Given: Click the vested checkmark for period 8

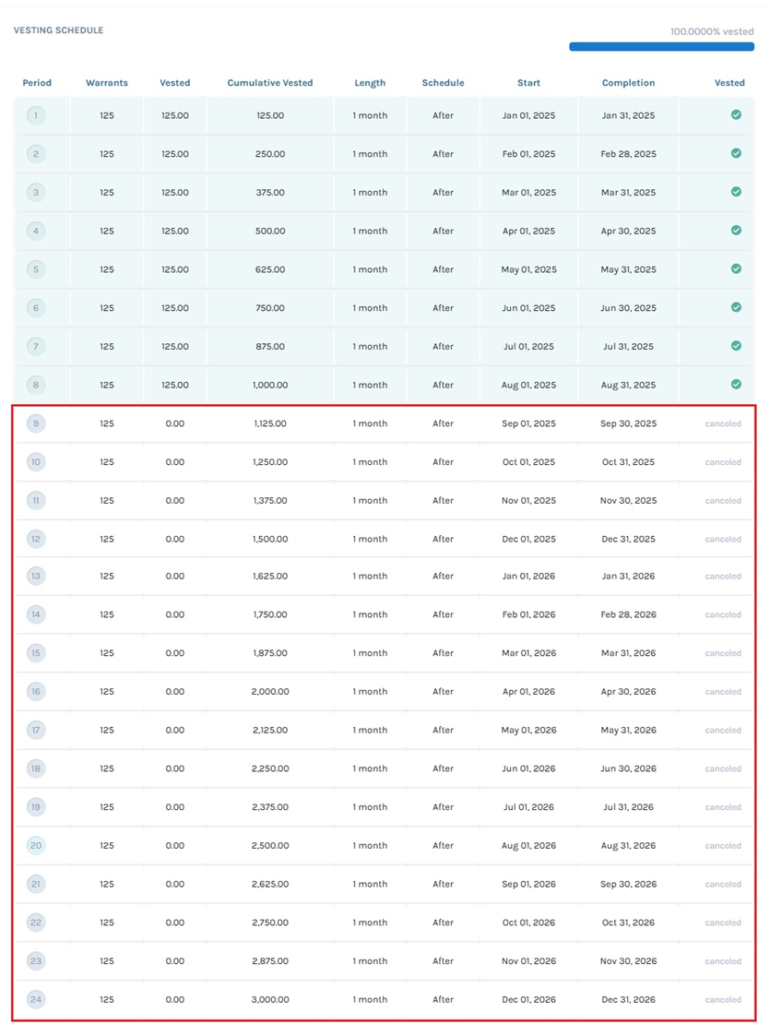Looking at the screenshot, I should 736,384.
